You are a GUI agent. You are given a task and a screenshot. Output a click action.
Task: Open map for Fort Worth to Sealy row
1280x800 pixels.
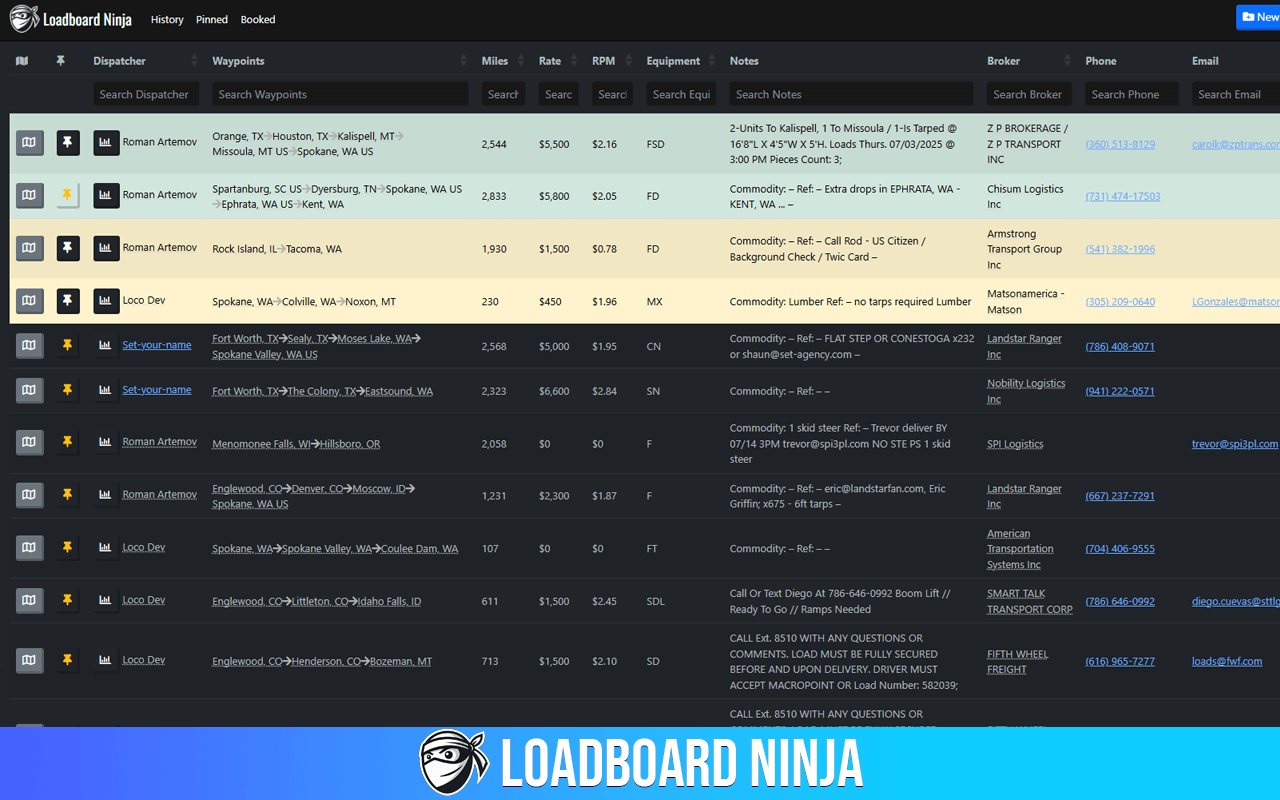click(x=30, y=346)
